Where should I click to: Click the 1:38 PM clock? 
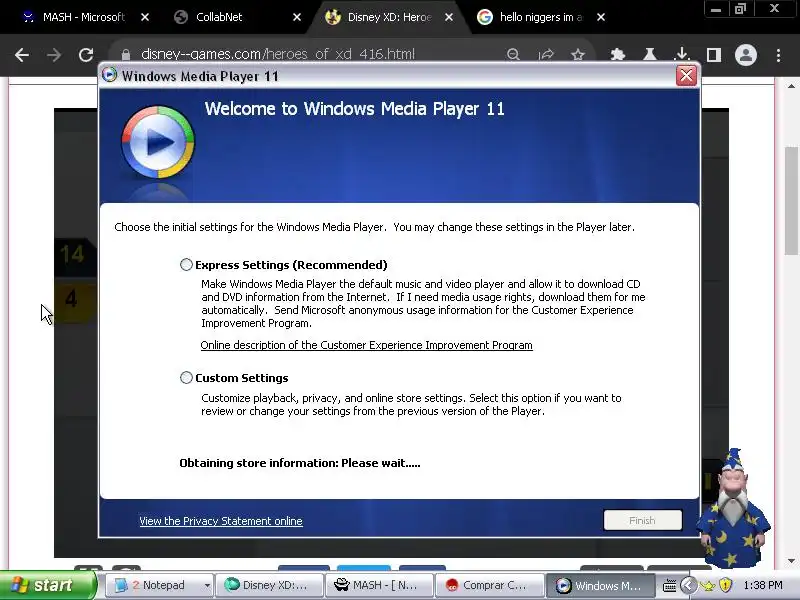click(763, 585)
